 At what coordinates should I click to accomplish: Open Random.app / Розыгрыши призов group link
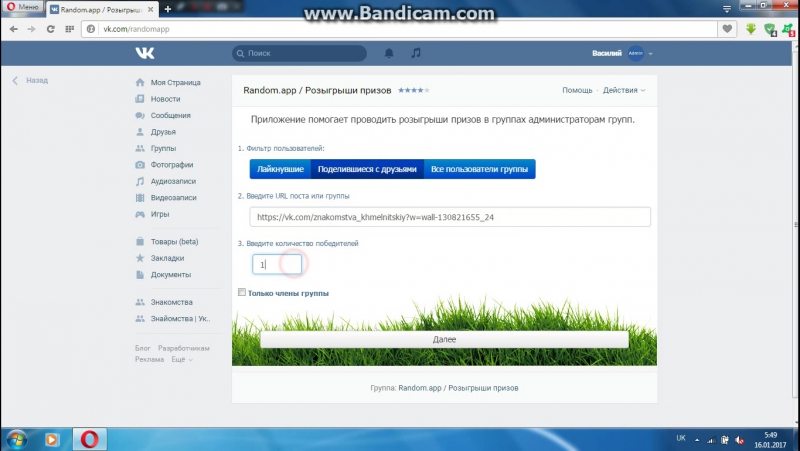tap(458, 388)
